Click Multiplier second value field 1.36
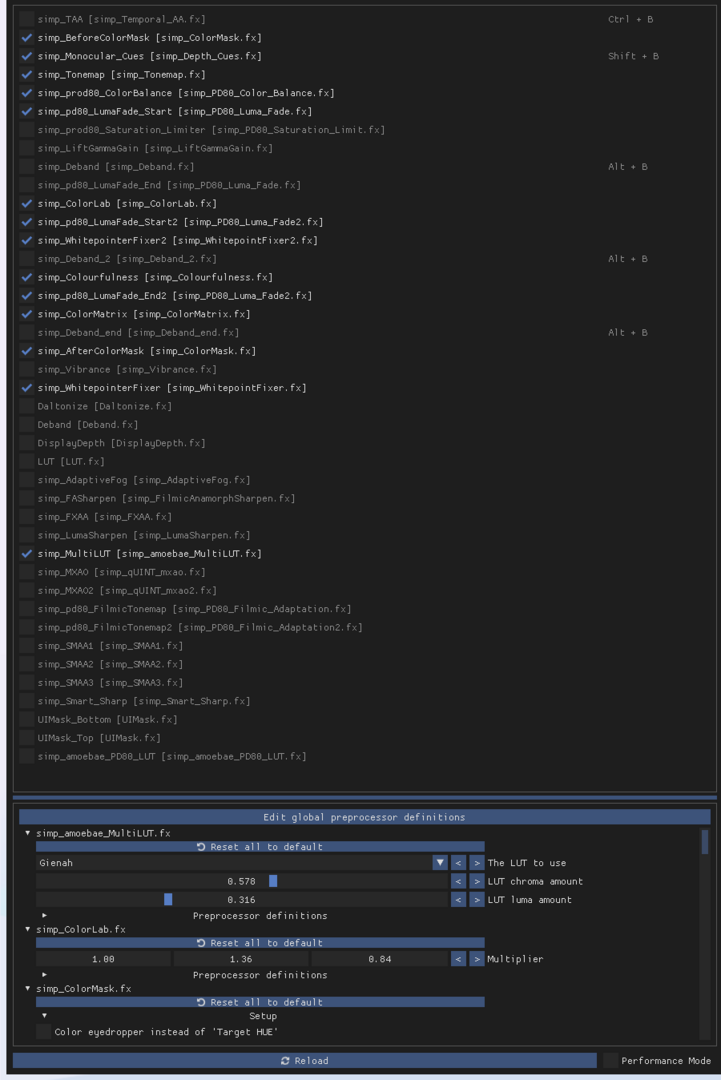 [x=241, y=959]
